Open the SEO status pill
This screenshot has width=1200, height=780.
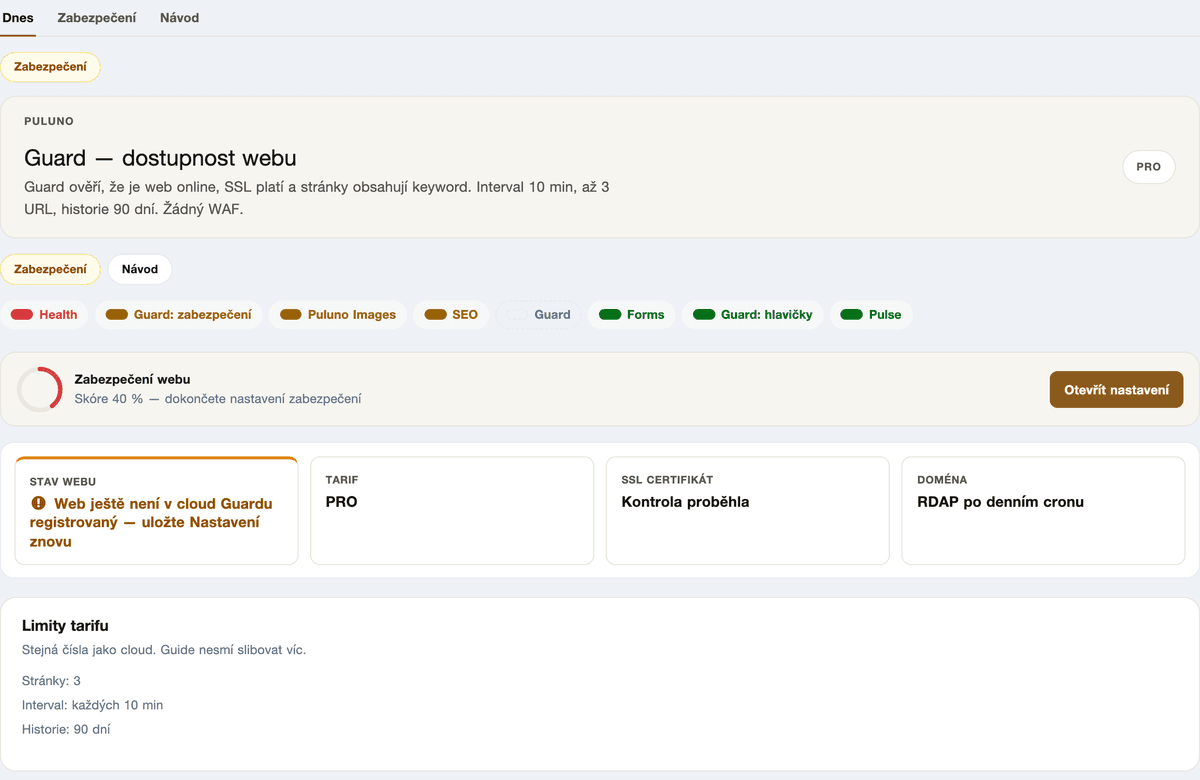451,315
